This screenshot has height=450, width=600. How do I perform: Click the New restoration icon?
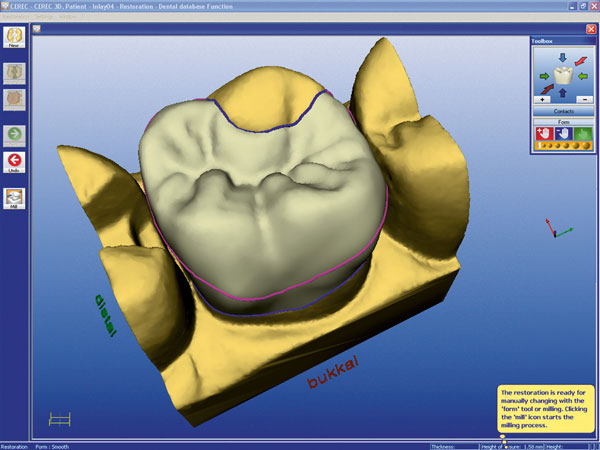point(15,39)
